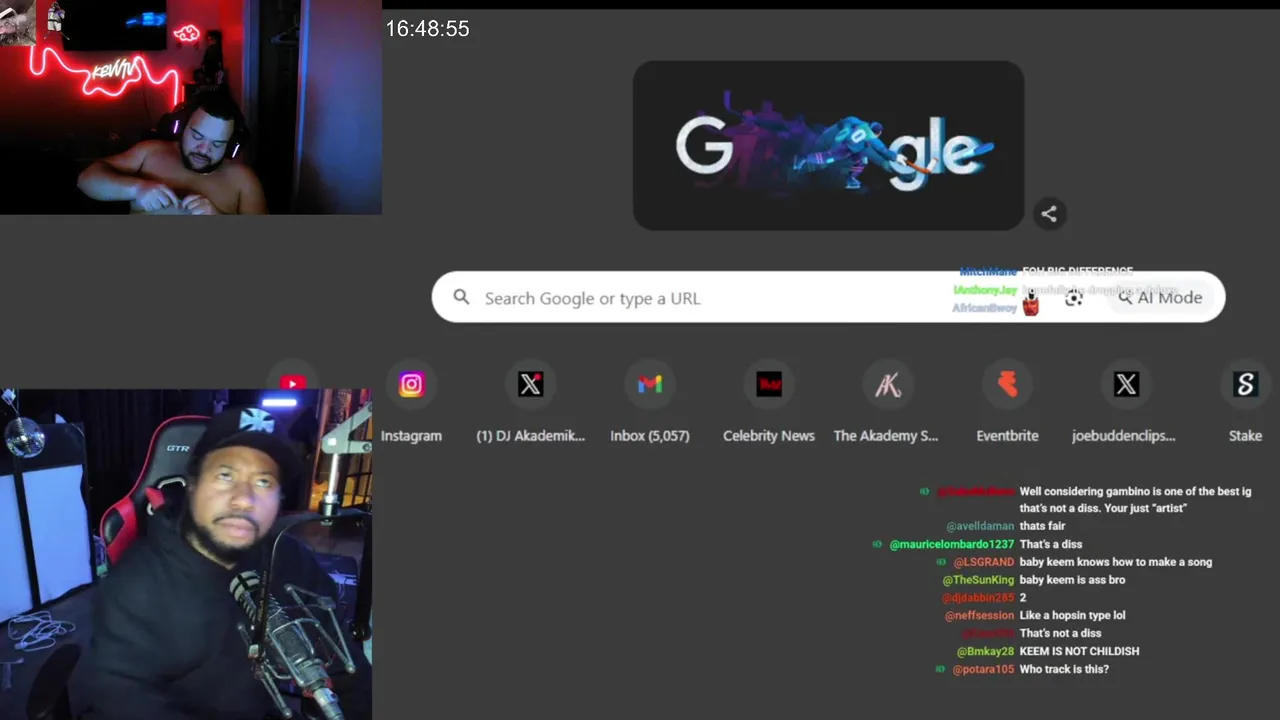Click the AI Mode button
The image size is (1280, 720).
pos(1160,297)
